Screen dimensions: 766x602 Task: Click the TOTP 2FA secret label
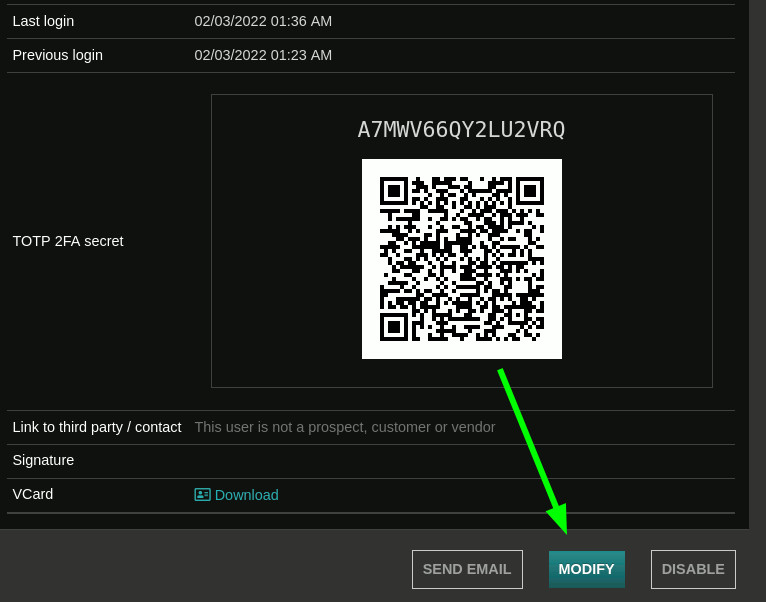[x=68, y=241]
